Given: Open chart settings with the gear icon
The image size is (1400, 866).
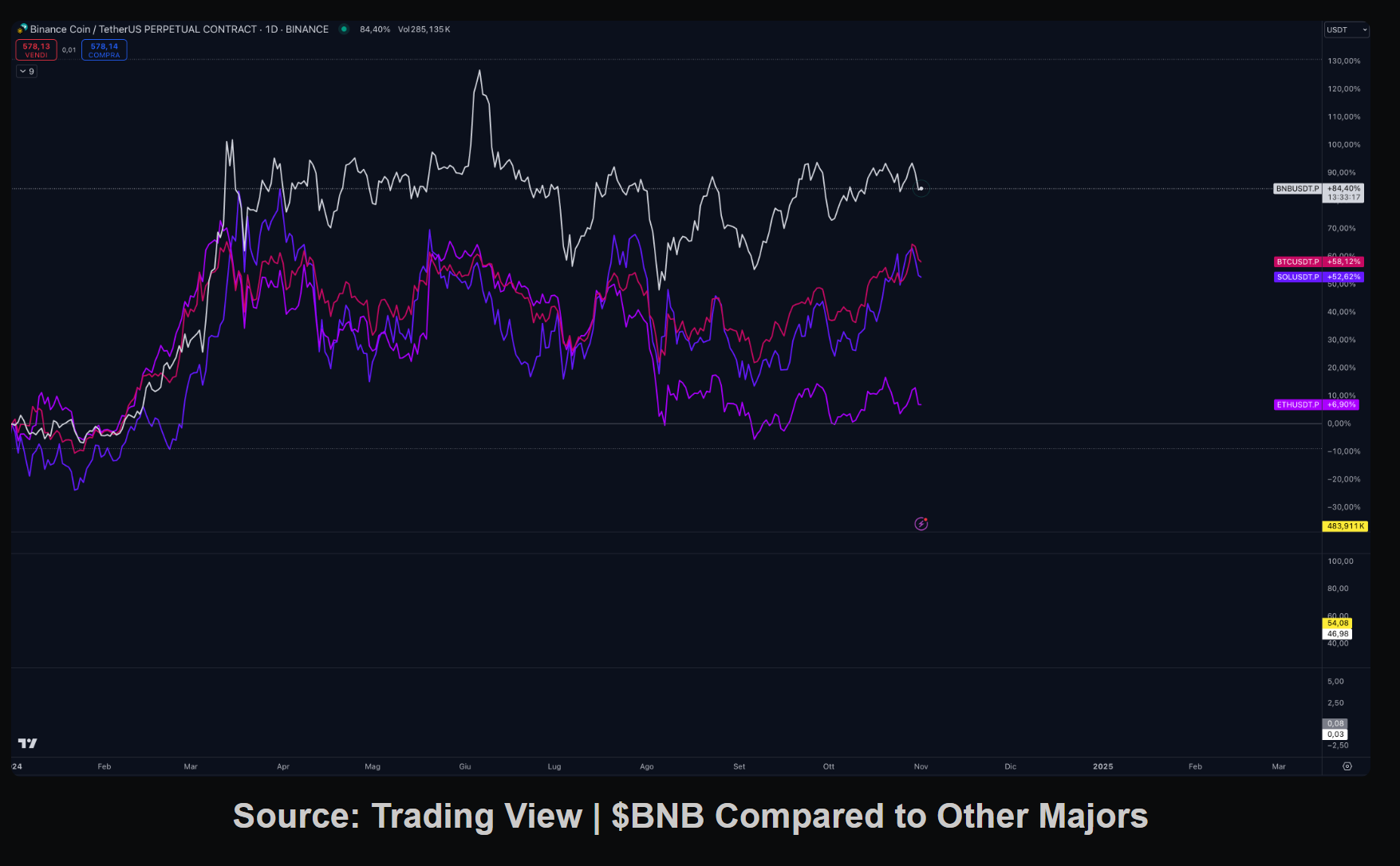Looking at the screenshot, I should pyautogui.click(x=1347, y=766).
